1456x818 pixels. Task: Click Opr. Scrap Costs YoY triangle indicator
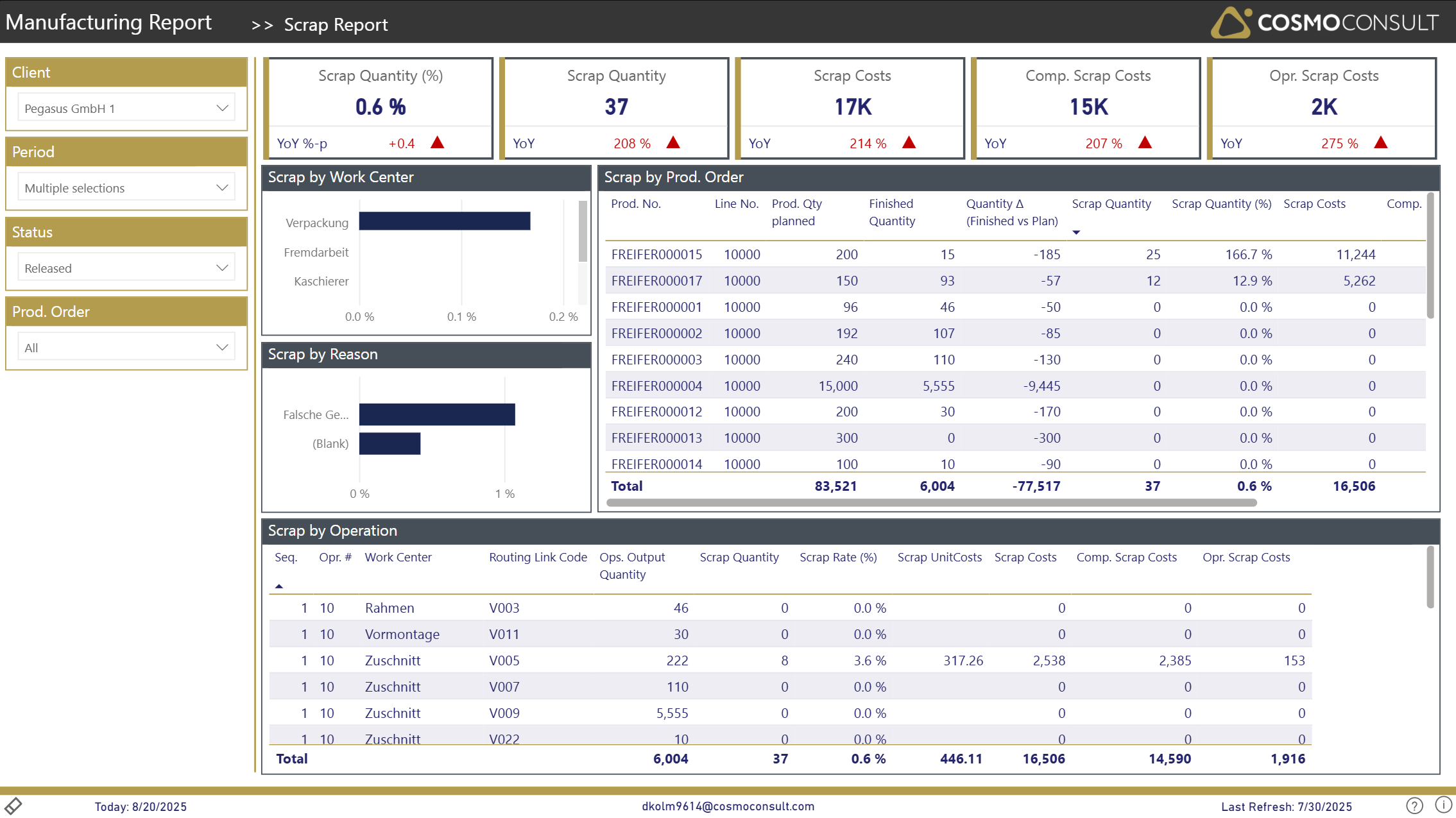(1381, 142)
